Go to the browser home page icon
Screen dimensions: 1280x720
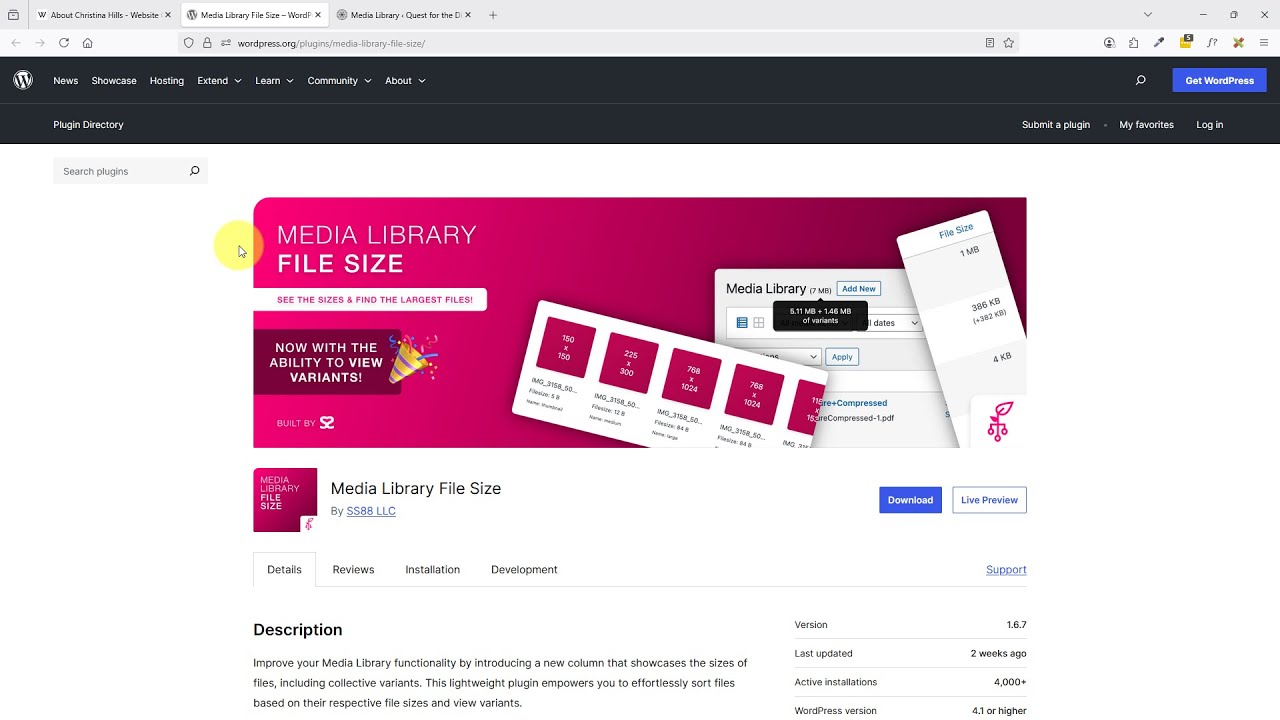[x=88, y=43]
